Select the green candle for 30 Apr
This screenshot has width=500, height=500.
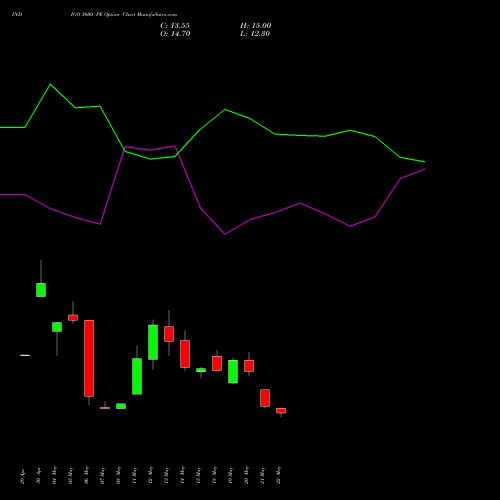(x=41, y=290)
